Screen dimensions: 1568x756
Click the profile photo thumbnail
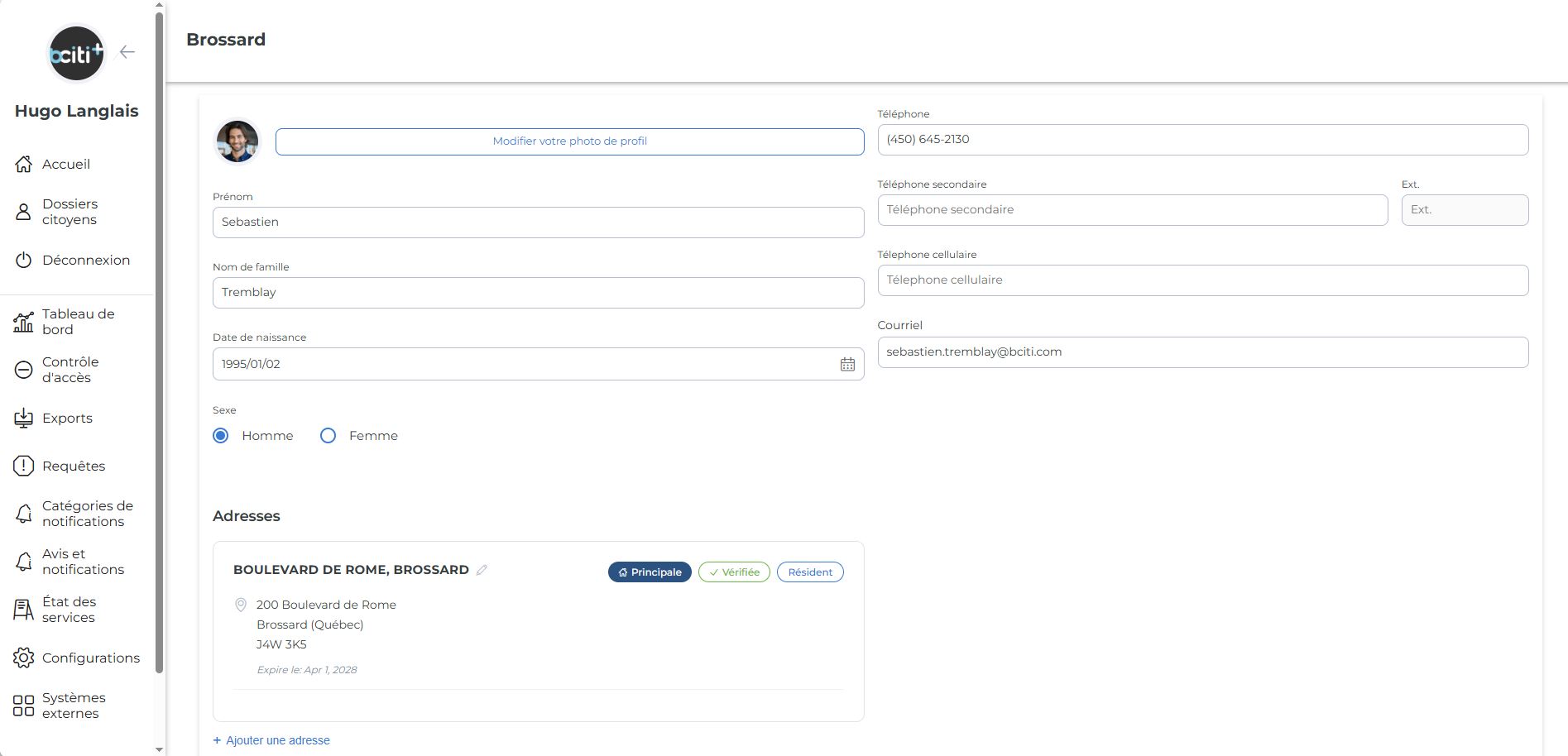(237, 141)
